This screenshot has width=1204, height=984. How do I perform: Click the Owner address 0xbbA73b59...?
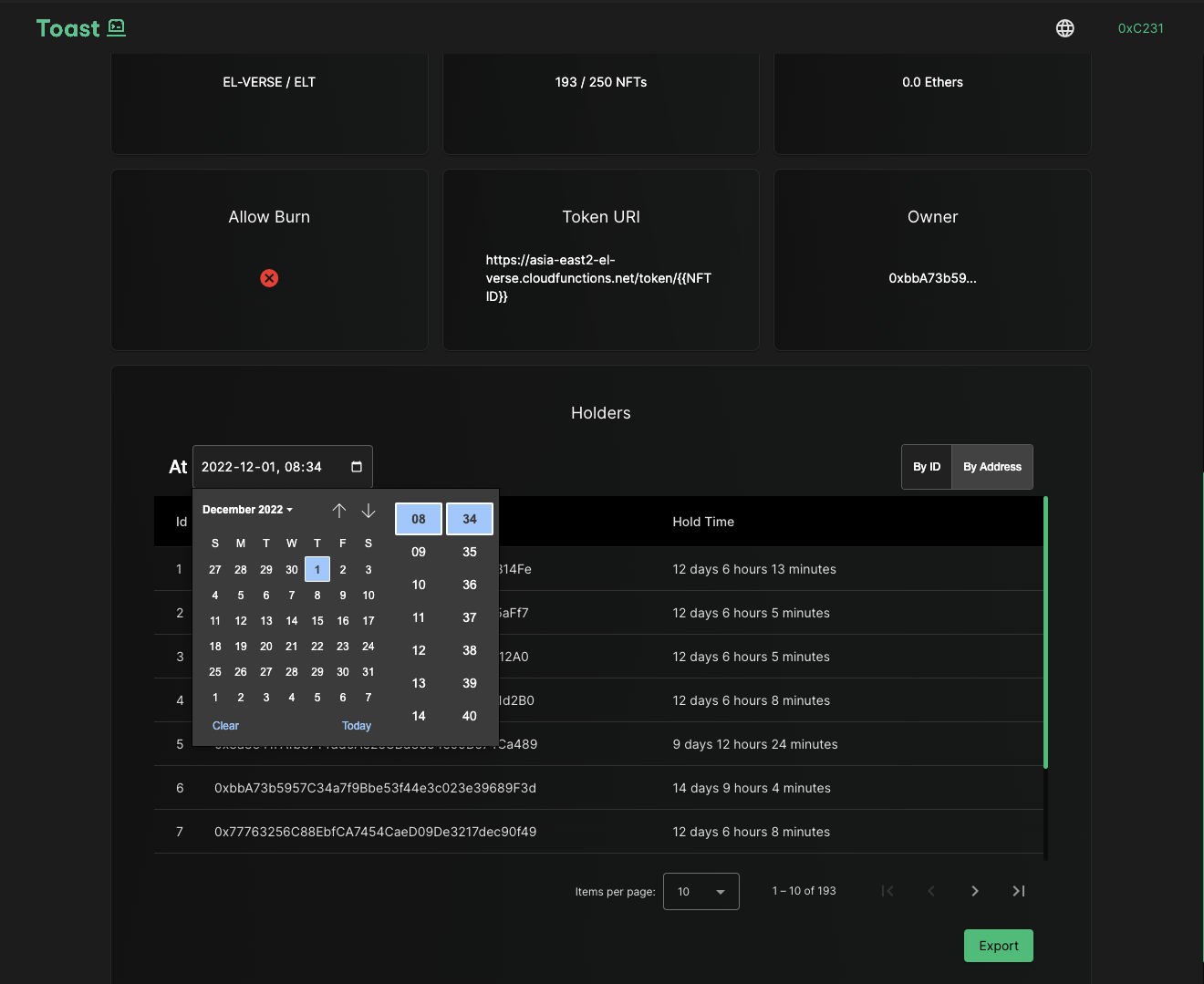coord(932,278)
